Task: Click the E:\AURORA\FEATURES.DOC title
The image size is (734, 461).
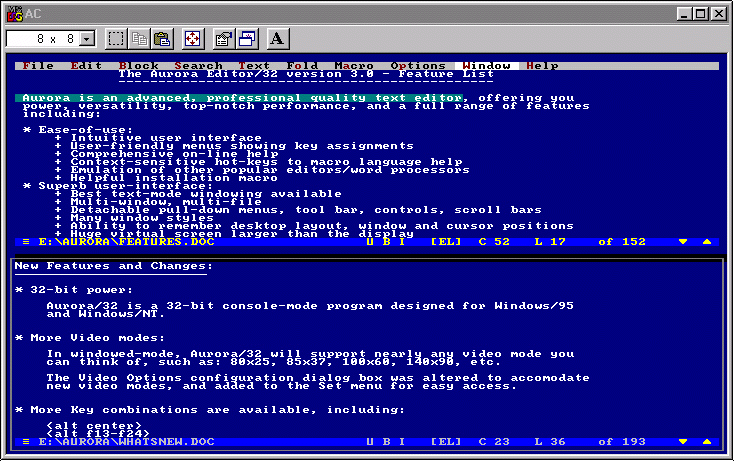Action: (126, 242)
